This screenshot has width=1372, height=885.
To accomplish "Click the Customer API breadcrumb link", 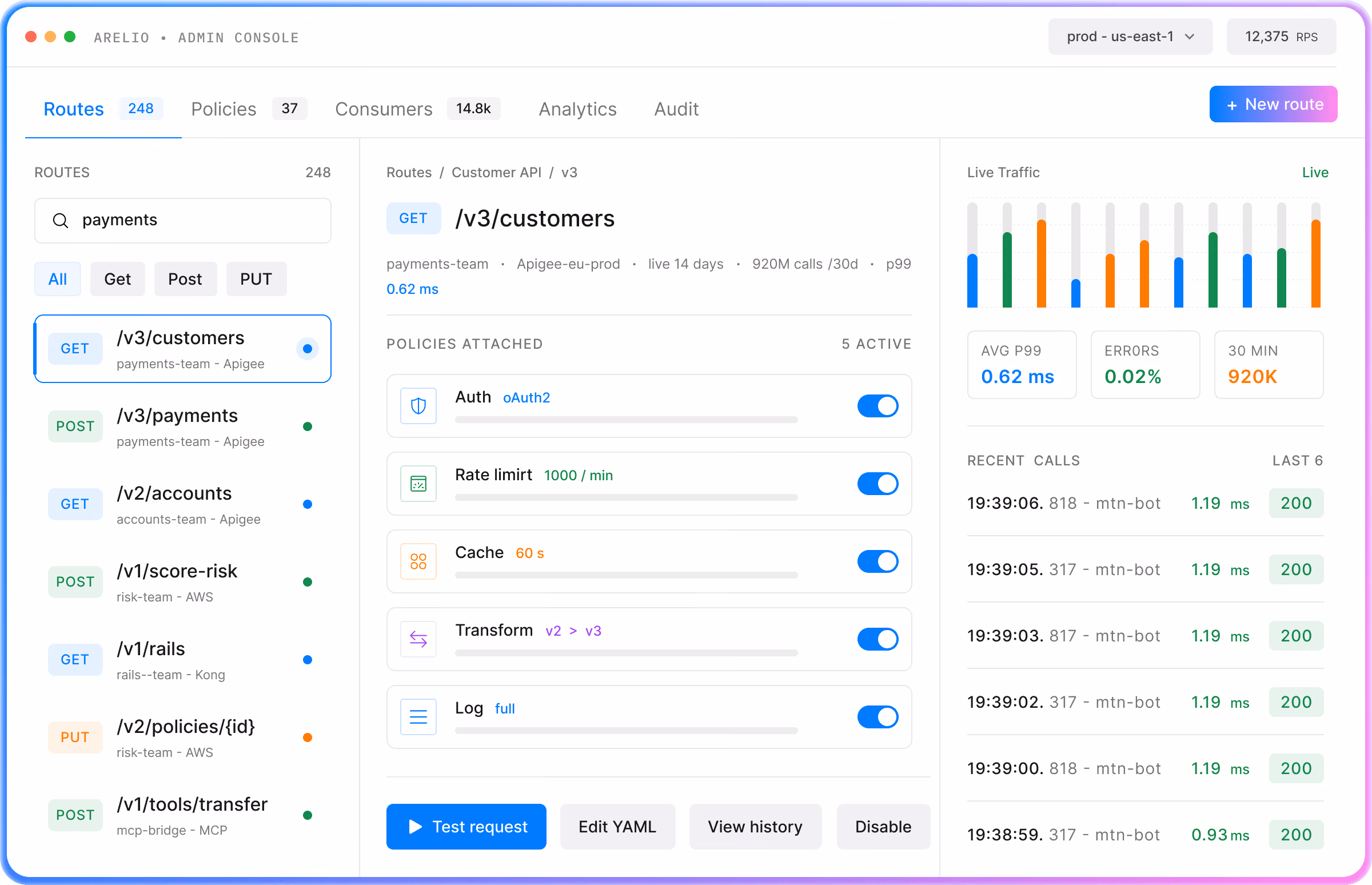I will [496, 173].
